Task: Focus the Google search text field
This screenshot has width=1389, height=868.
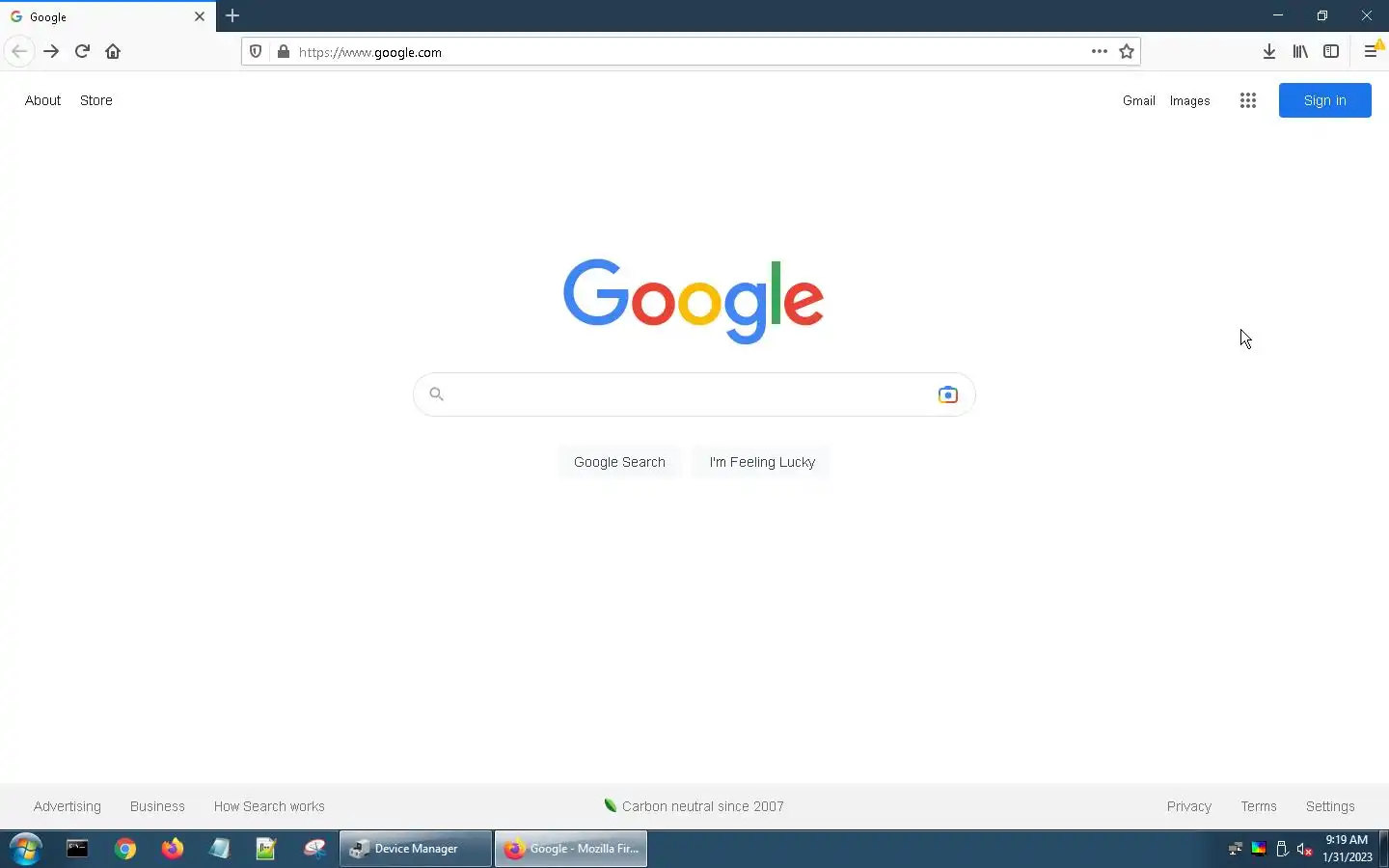Action: point(694,394)
